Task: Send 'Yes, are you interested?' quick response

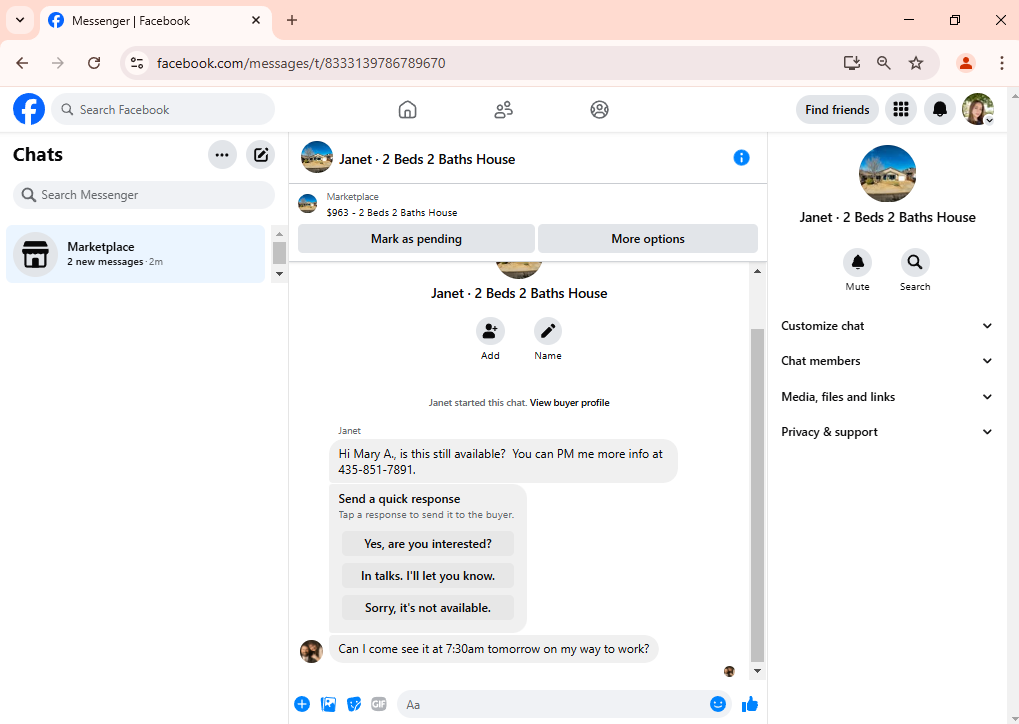Action: (428, 543)
